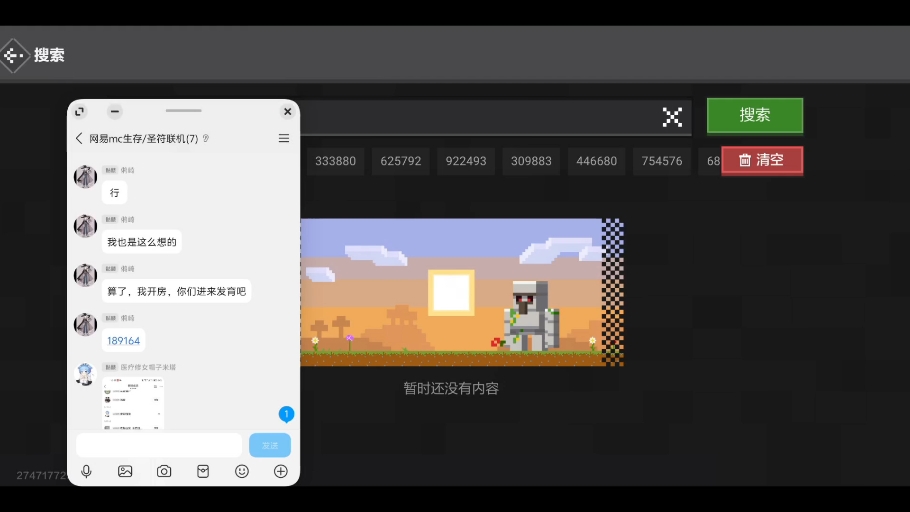The width and height of the screenshot is (910, 512).
Task: Tap the message bubble 我也是这么想的
Action: 142,242
